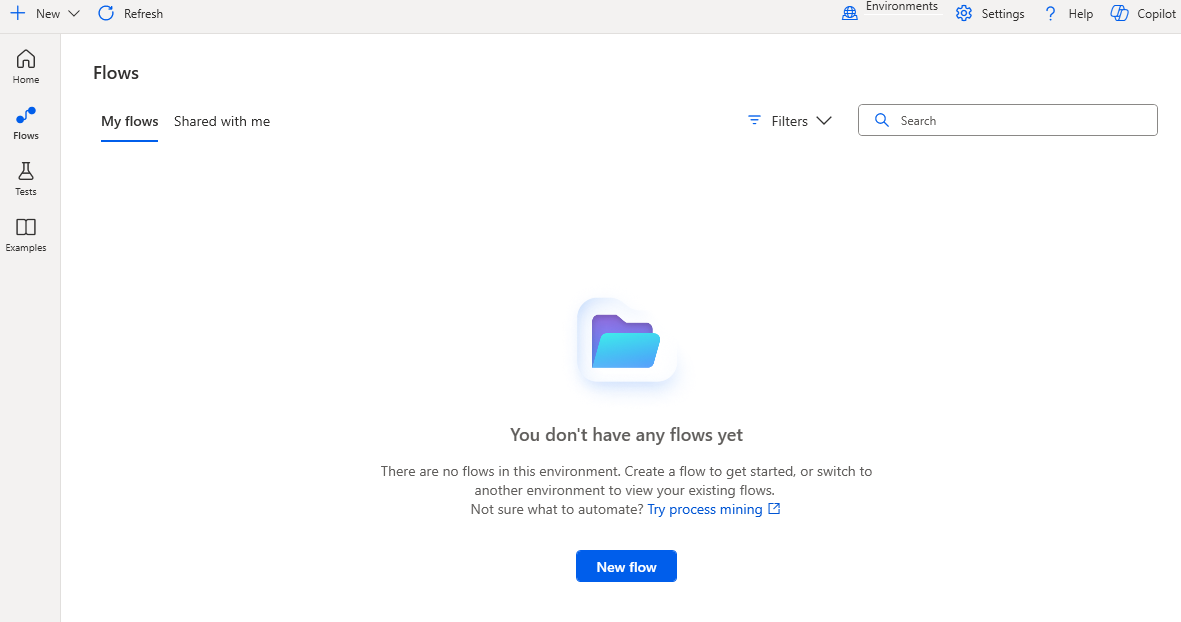The image size is (1181, 622).
Task: Click the open folder illustration
Action: (626, 341)
